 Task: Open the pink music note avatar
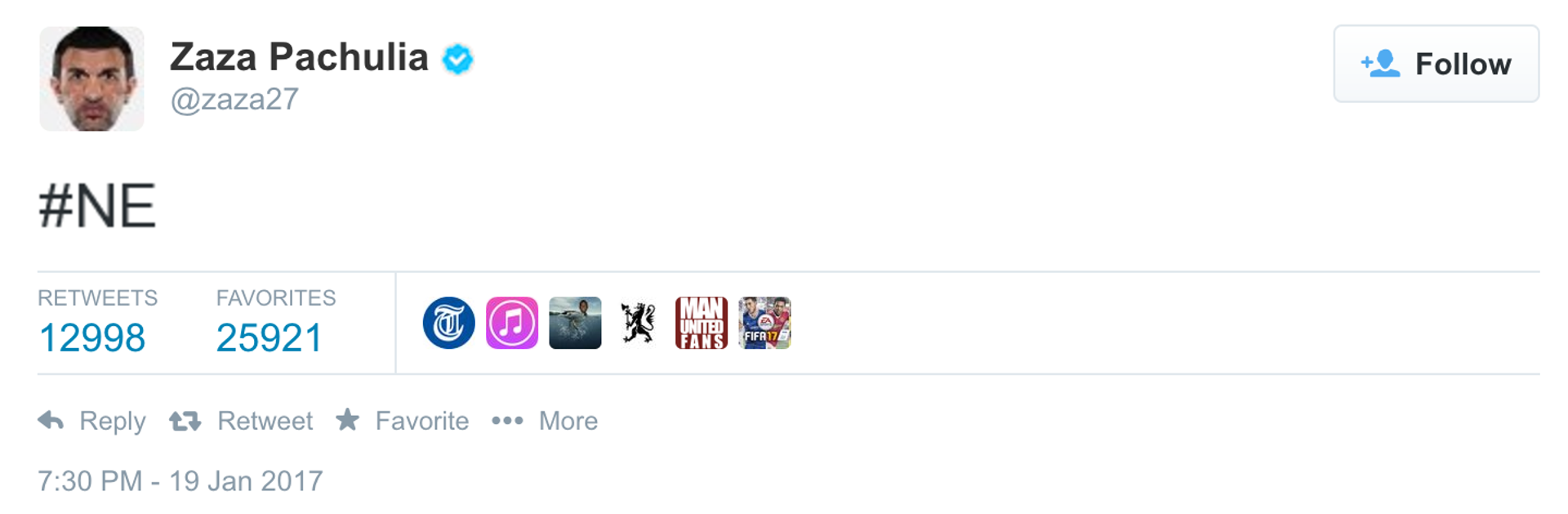(512, 323)
